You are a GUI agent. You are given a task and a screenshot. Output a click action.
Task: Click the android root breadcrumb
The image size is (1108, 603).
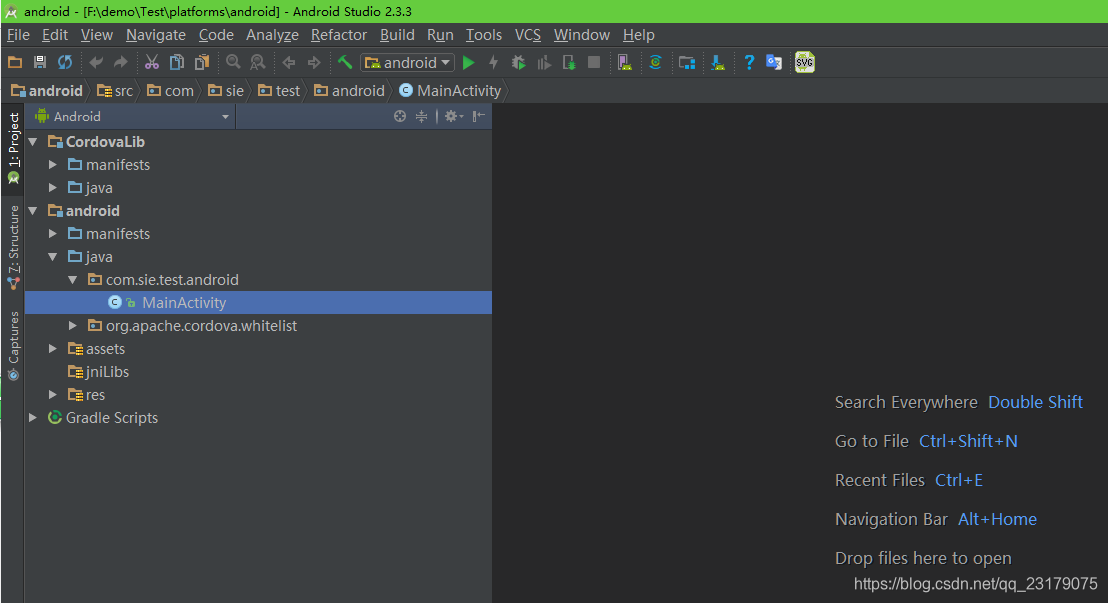click(x=47, y=91)
